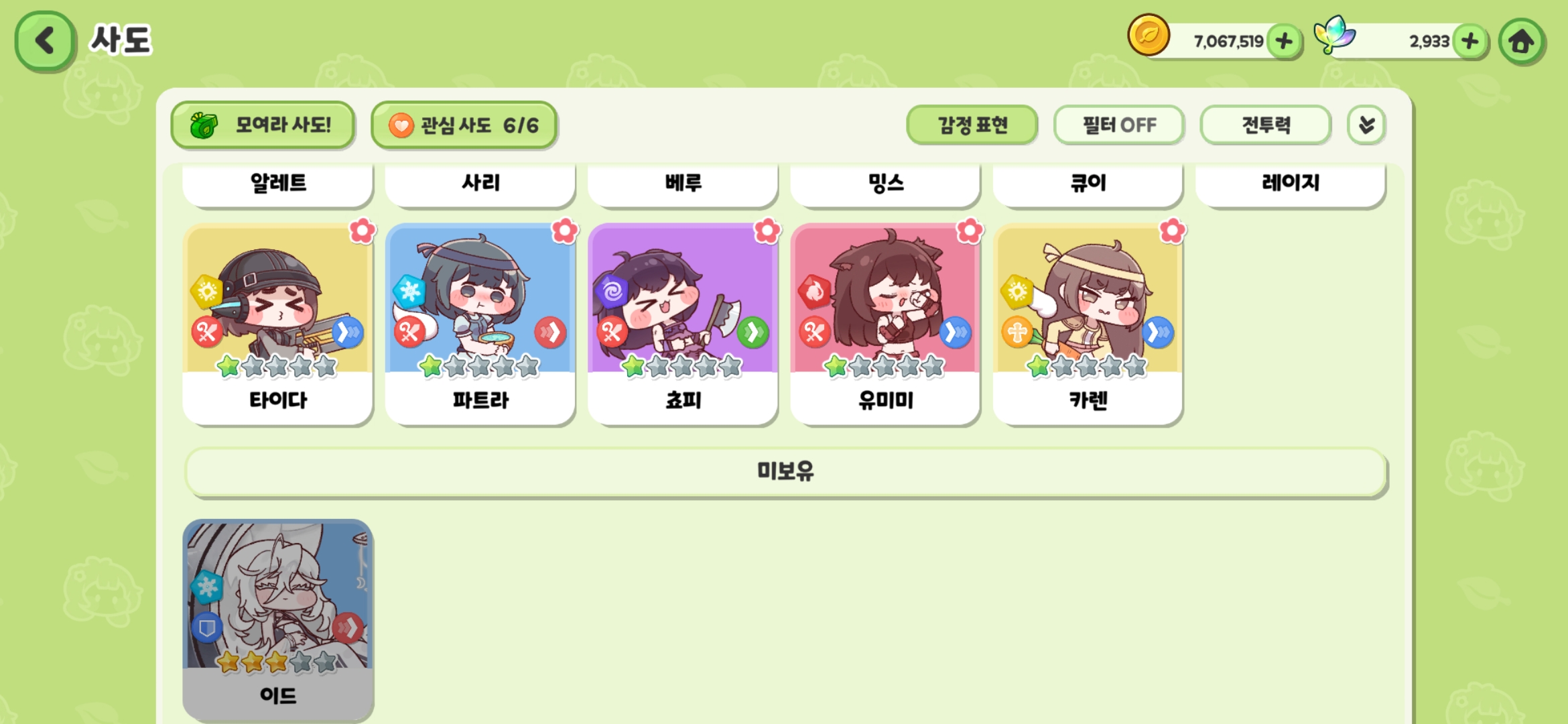Collapse the 미보유 section header

click(785, 472)
